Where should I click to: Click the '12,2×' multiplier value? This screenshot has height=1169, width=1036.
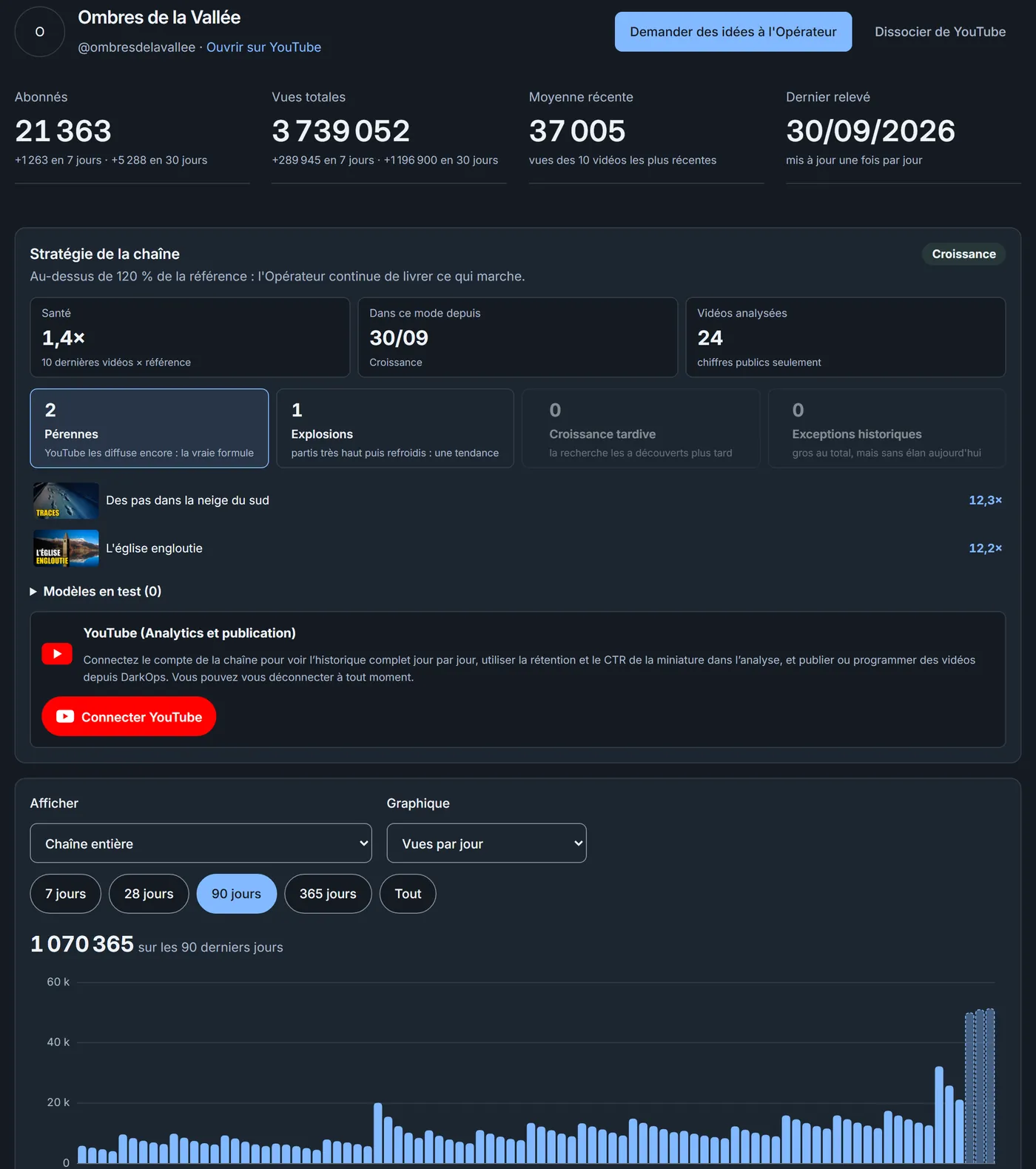pos(985,548)
